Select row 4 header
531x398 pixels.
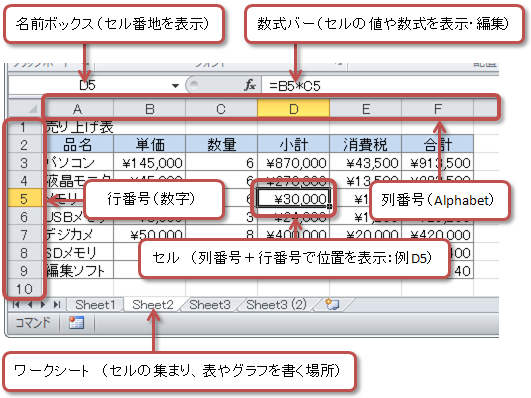click(23, 181)
